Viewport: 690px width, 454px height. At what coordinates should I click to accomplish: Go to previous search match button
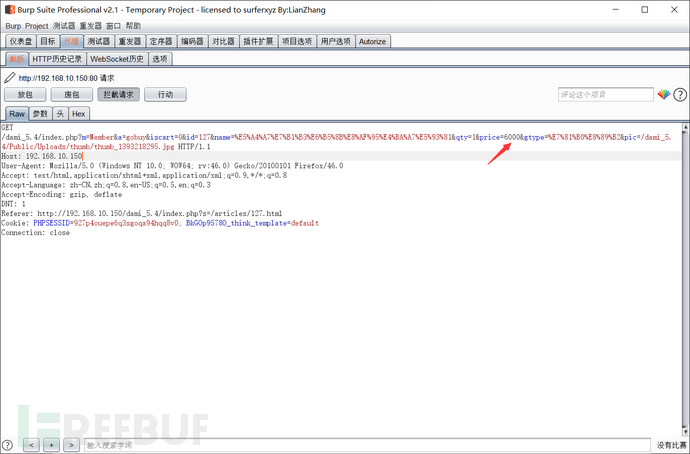pos(31,445)
